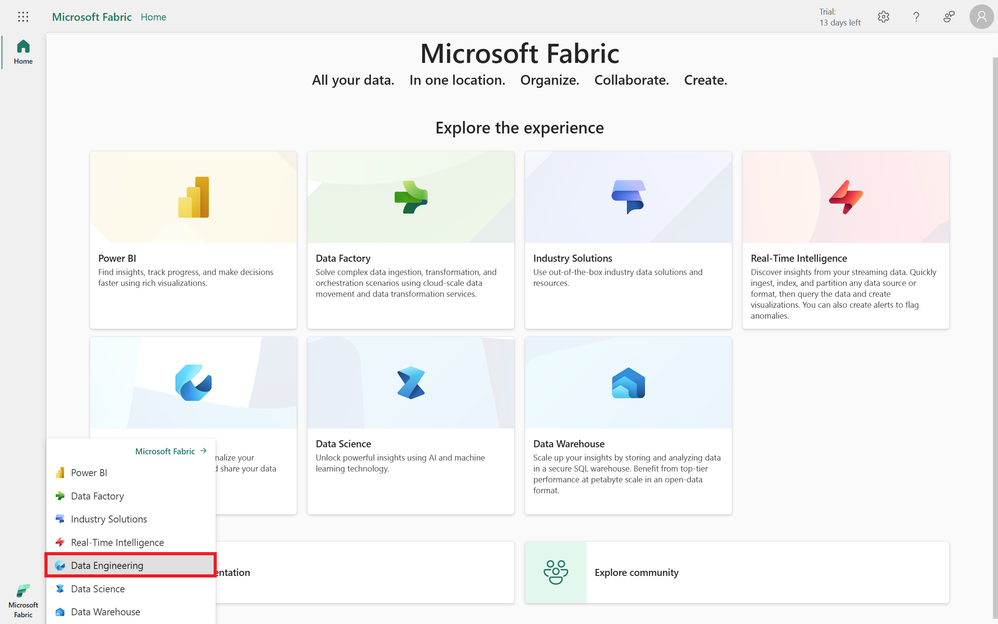The width and height of the screenshot is (998, 624).
Task: Click the Explore community people icon
Action: pyautogui.click(x=556, y=572)
